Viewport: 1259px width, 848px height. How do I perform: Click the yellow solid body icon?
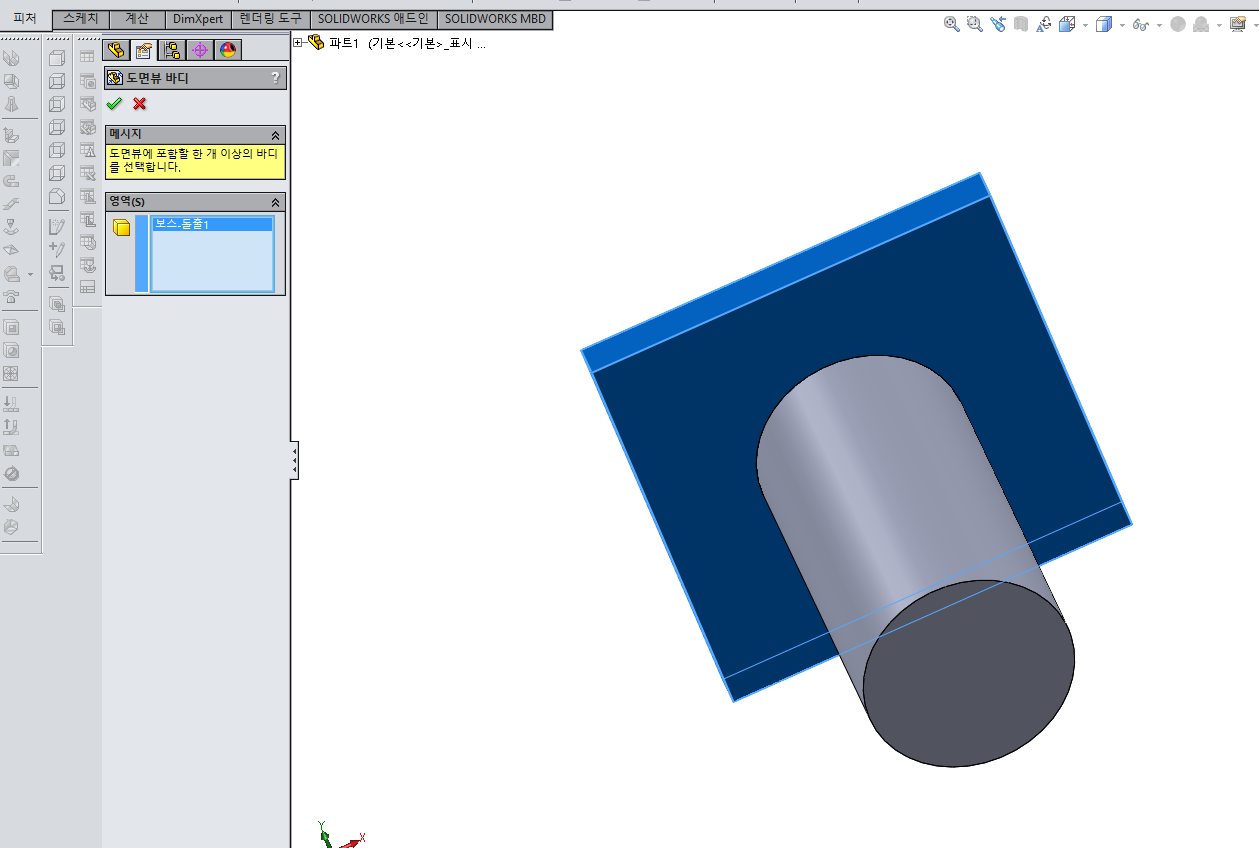(x=122, y=228)
